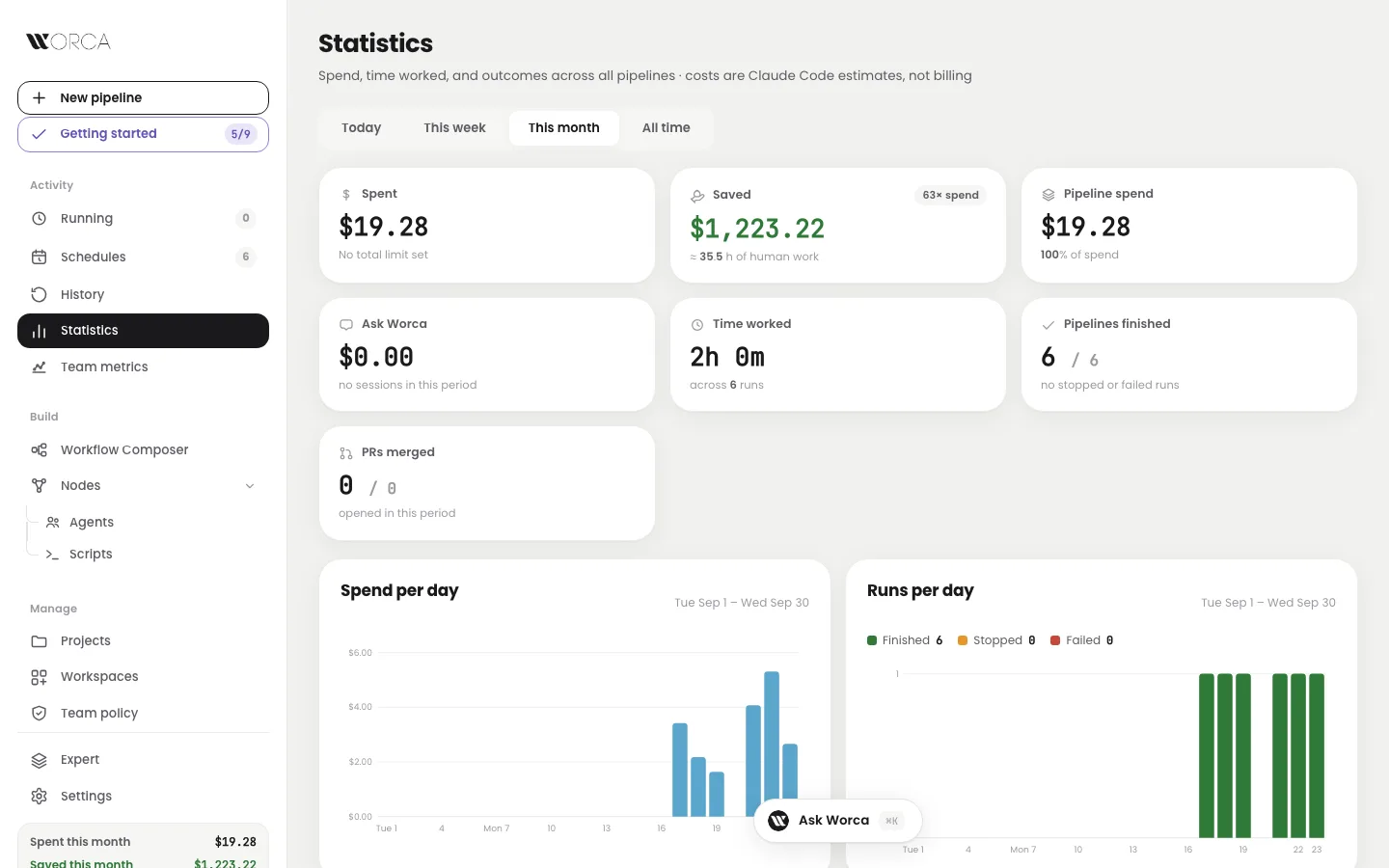Create a New pipeline
This screenshot has height=868, width=1389.
click(x=143, y=98)
